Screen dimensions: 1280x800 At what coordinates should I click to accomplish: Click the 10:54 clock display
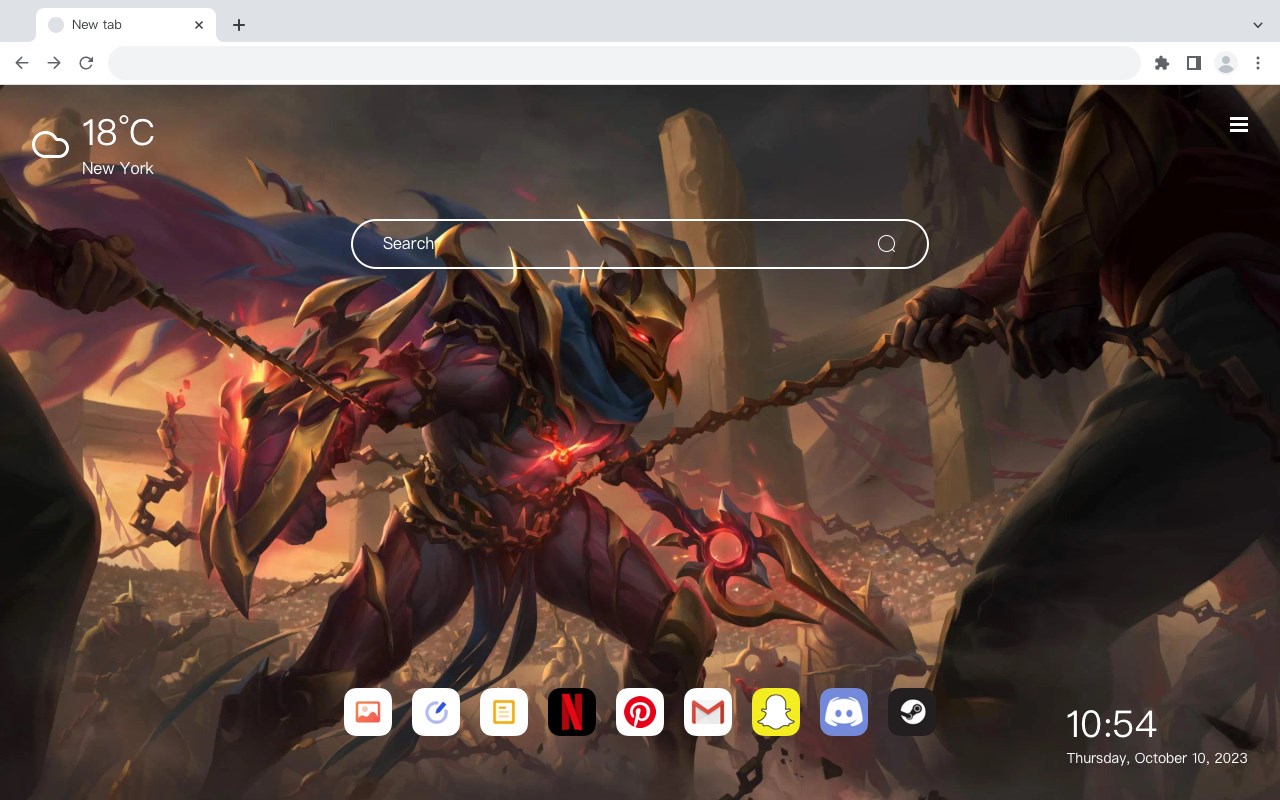click(1111, 724)
